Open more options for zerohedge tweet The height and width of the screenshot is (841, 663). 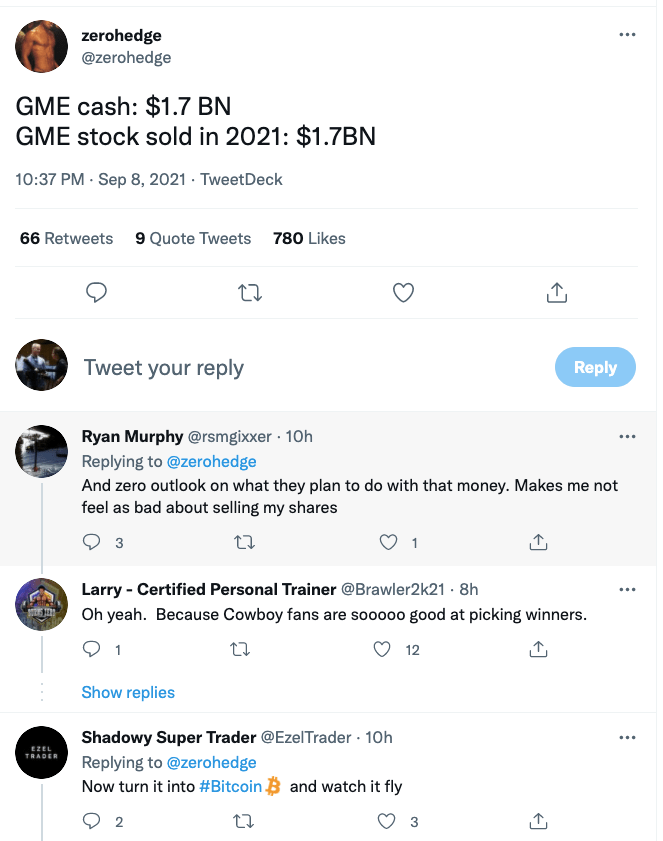tap(627, 35)
